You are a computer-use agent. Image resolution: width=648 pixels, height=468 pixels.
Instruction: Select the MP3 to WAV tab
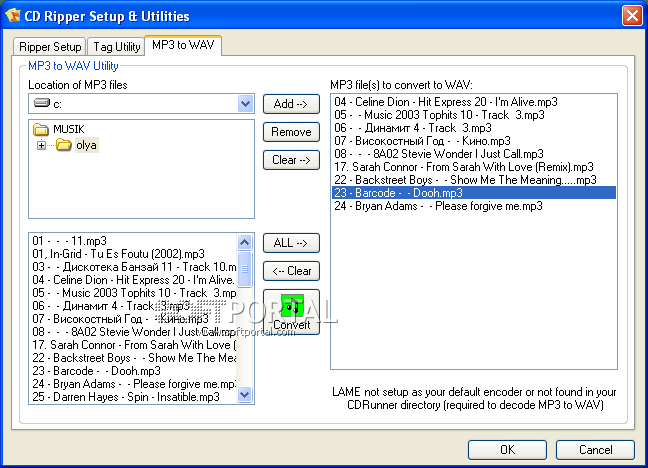point(183,45)
